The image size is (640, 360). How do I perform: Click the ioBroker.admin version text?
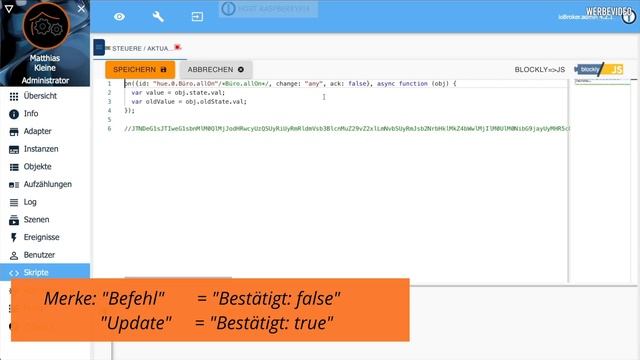(x=585, y=17)
